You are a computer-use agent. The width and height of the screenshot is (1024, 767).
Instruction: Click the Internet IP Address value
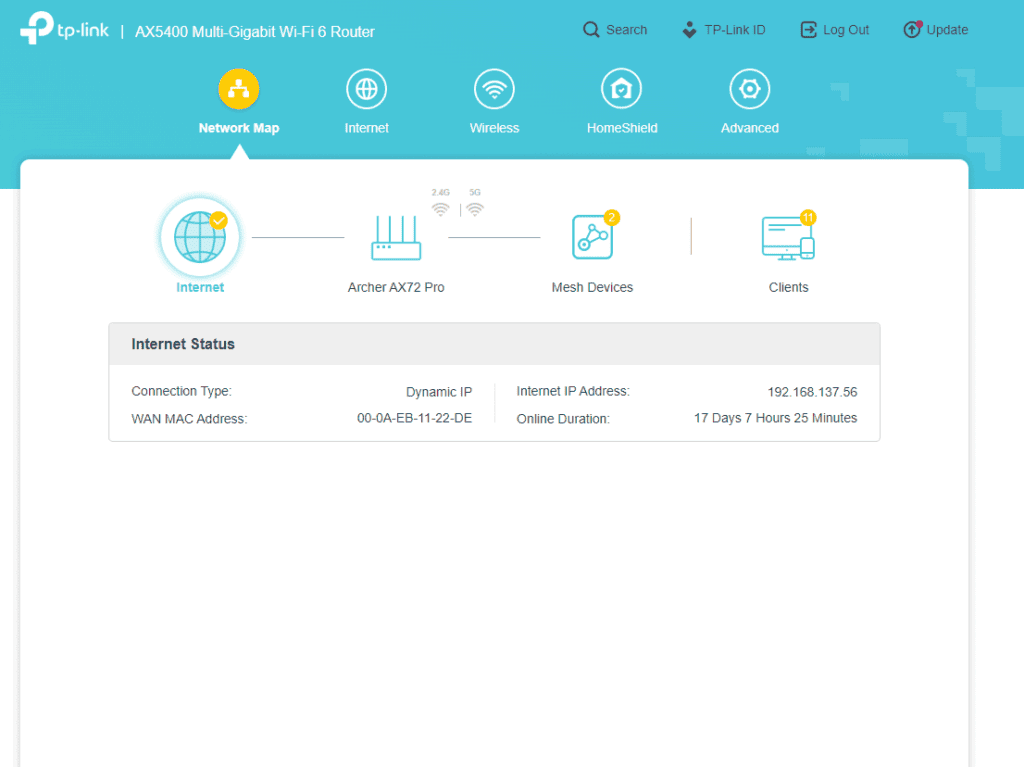tap(812, 392)
